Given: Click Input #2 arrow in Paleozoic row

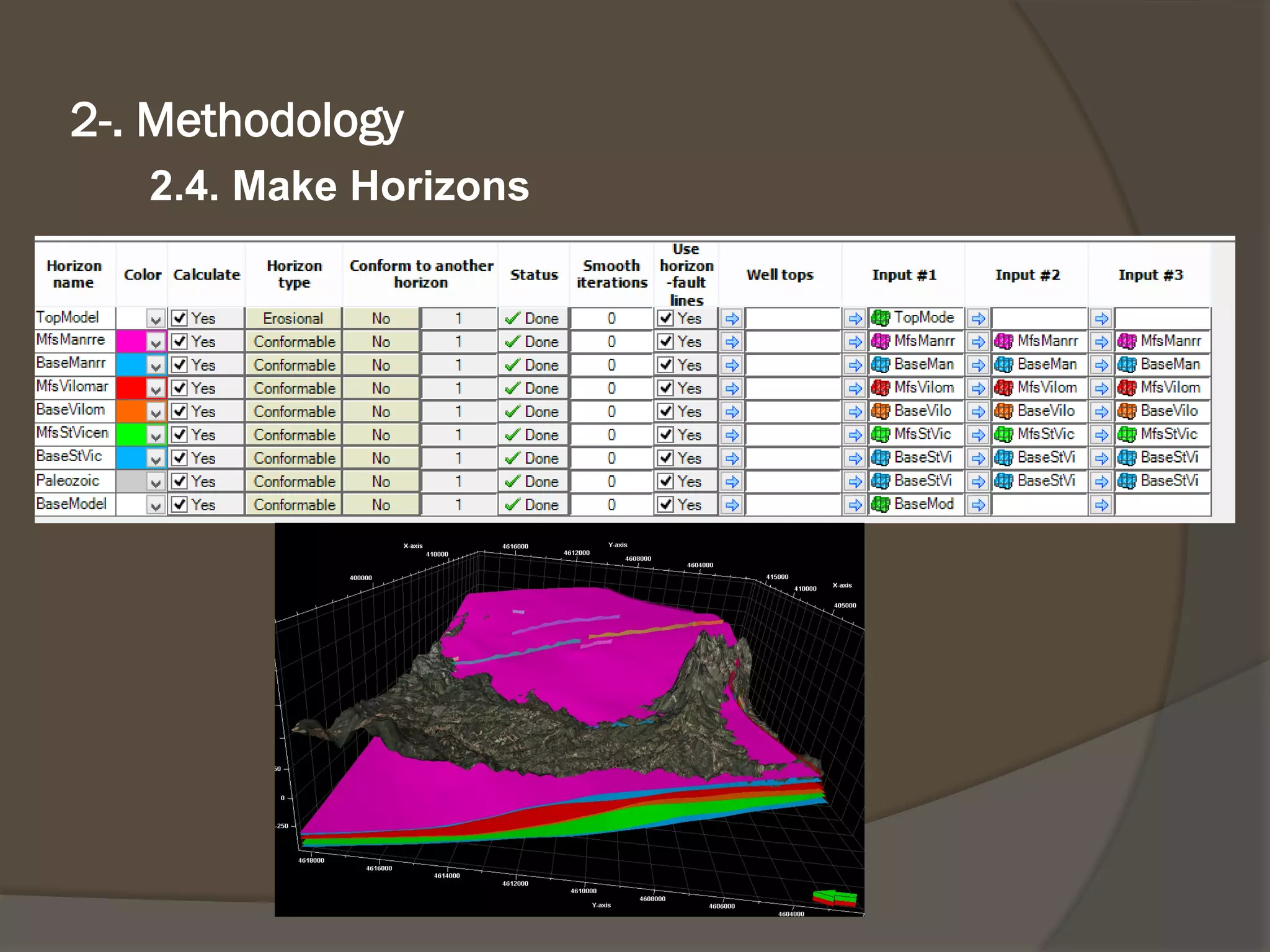Looking at the screenshot, I should coord(978,482).
